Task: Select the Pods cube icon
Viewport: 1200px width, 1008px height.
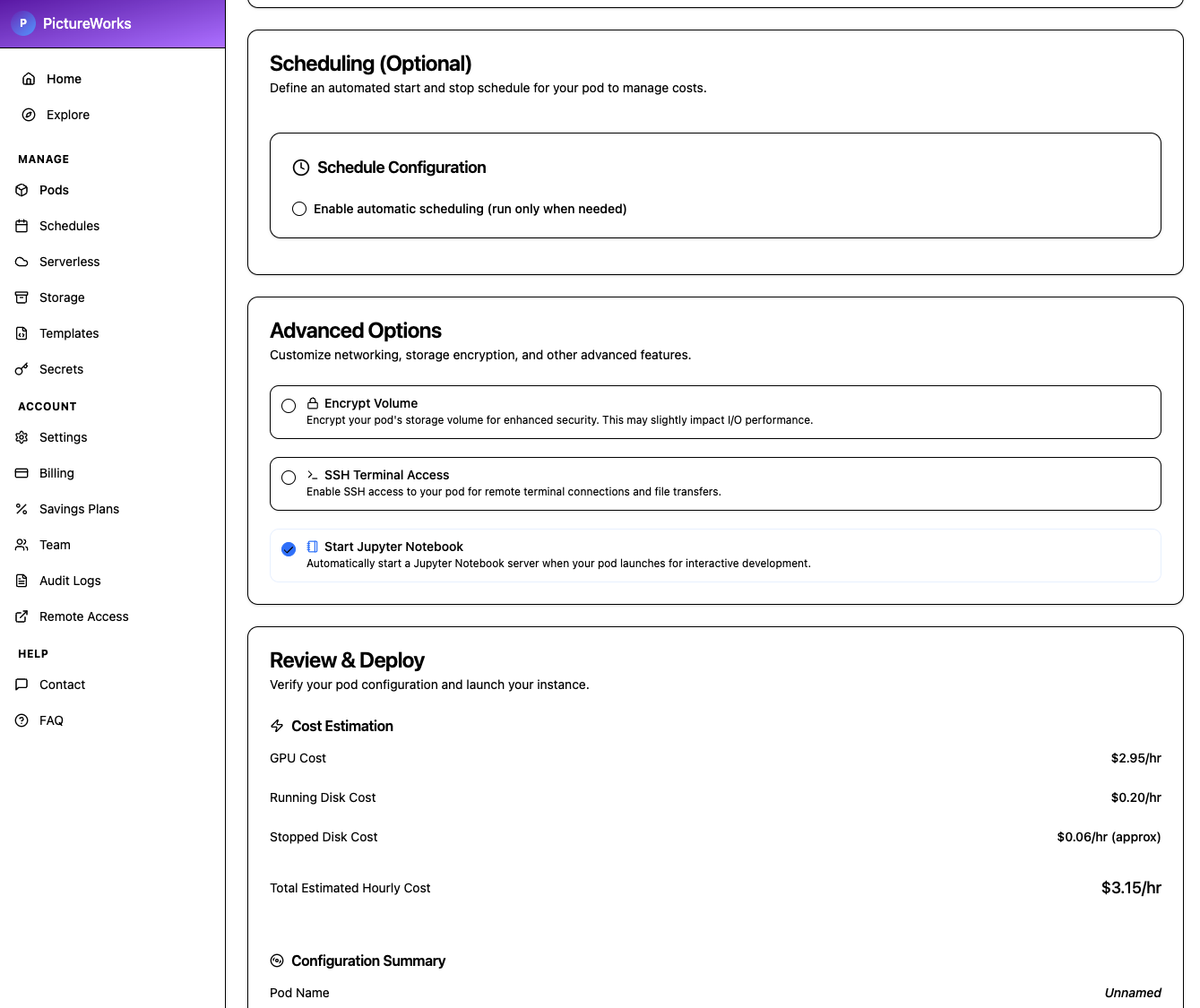Action: click(22, 190)
